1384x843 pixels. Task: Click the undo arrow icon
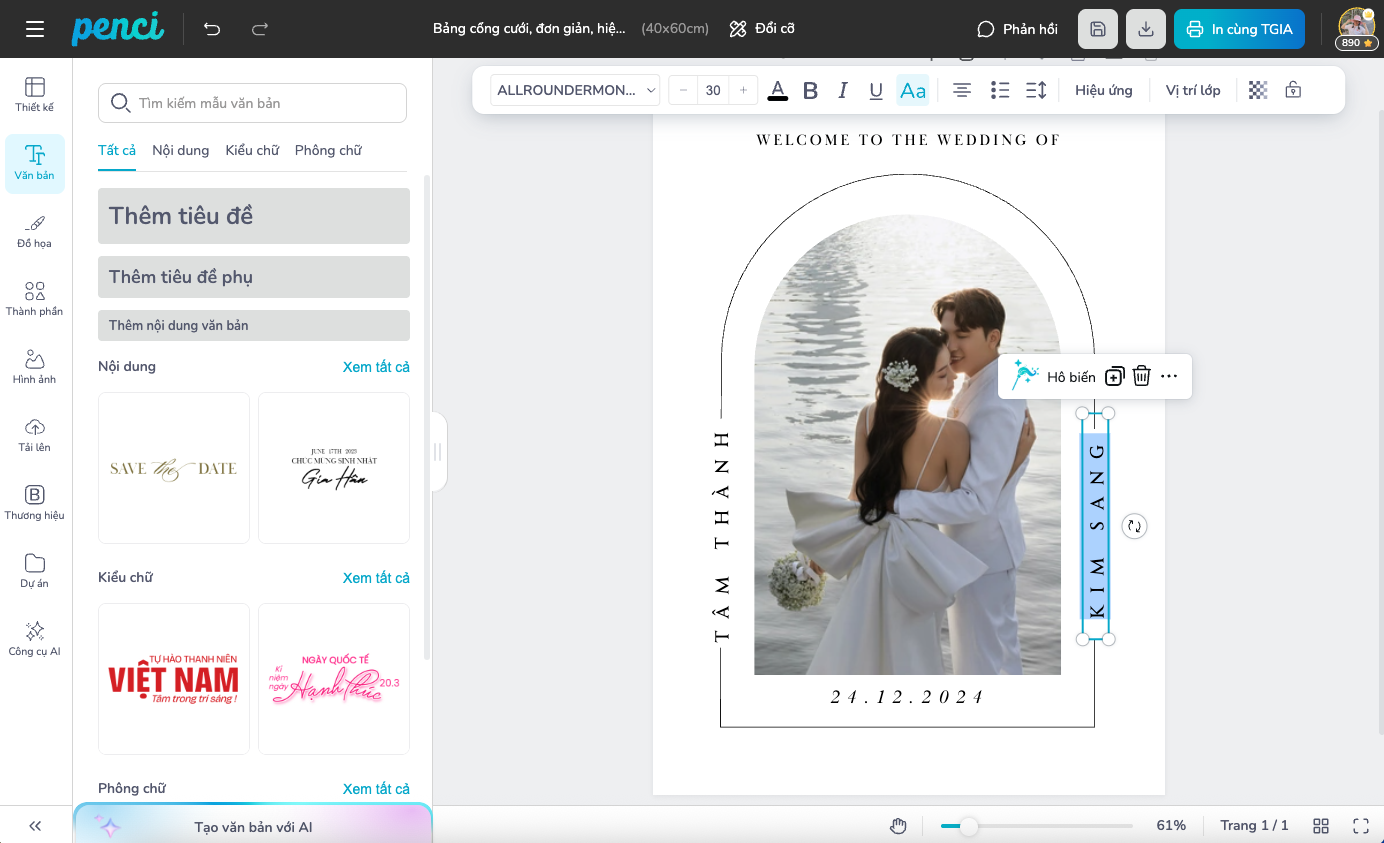(212, 29)
